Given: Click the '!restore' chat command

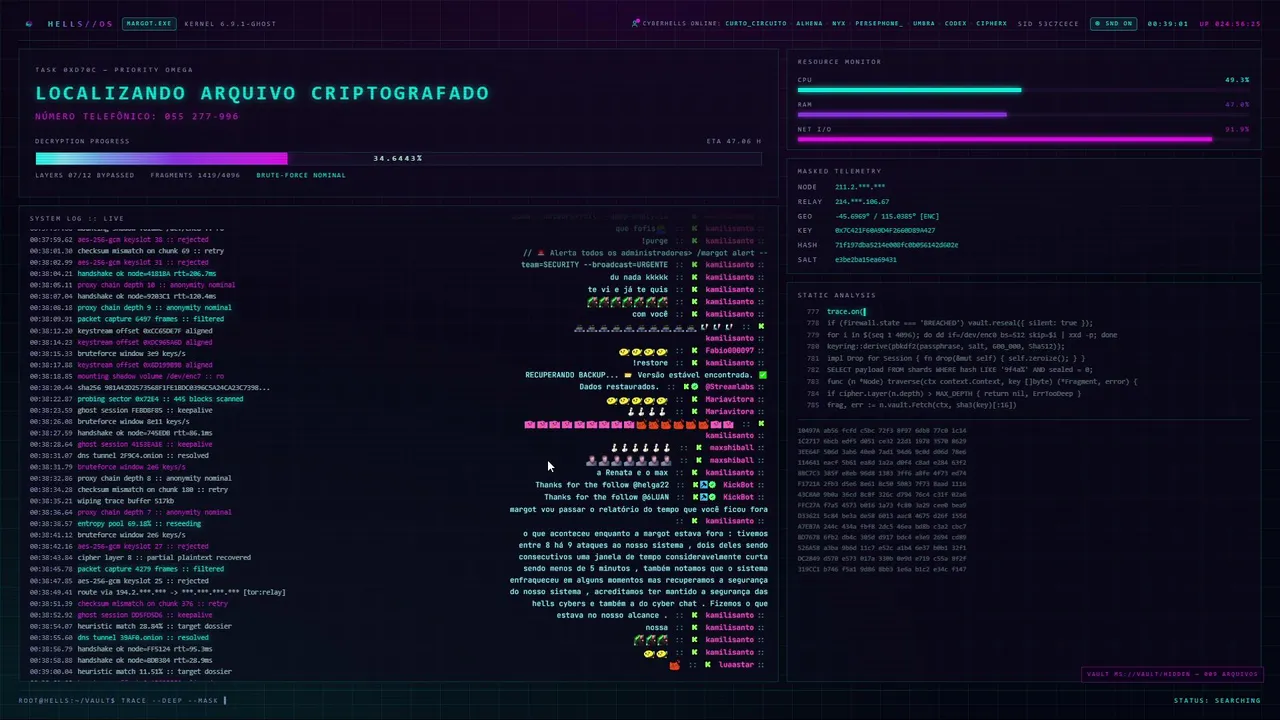Looking at the screenshot, I should 650,363.
